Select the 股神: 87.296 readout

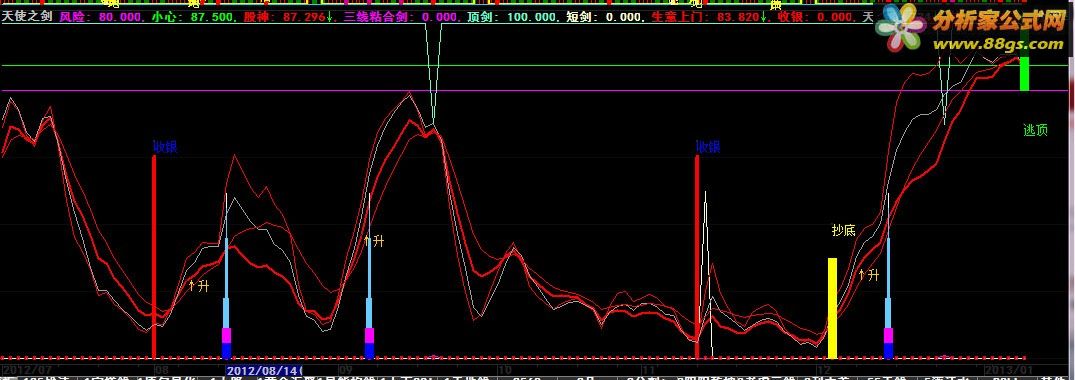pyautogui.click(x=288, y=16)
